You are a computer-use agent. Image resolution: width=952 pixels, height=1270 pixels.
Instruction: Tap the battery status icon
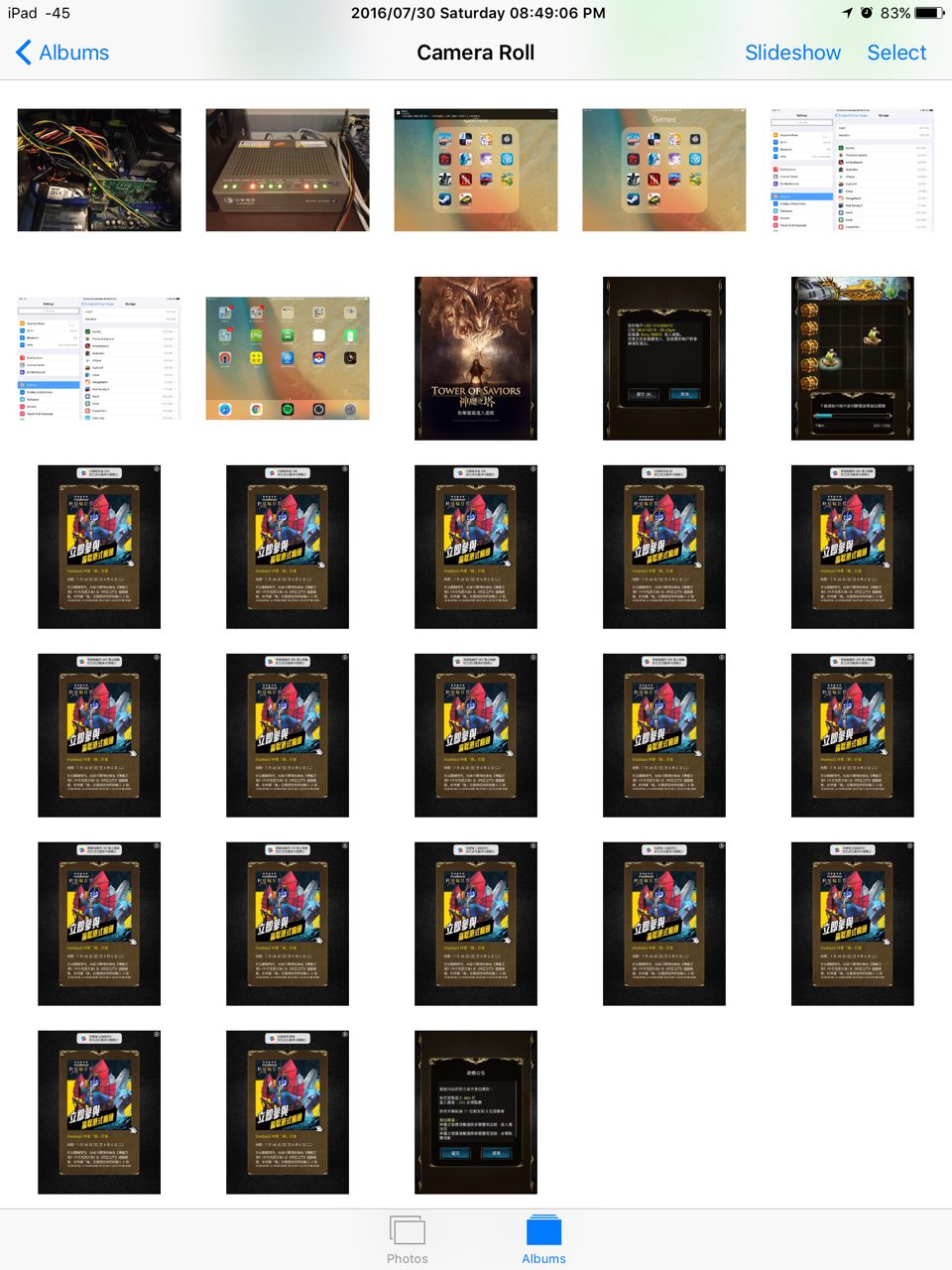929,13
